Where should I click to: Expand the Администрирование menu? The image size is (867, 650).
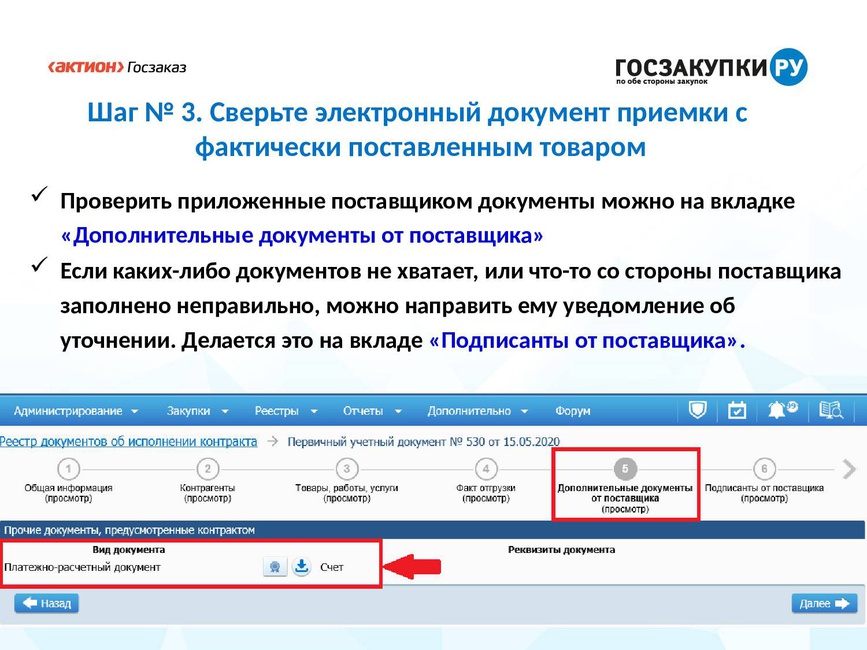[76, 411]
